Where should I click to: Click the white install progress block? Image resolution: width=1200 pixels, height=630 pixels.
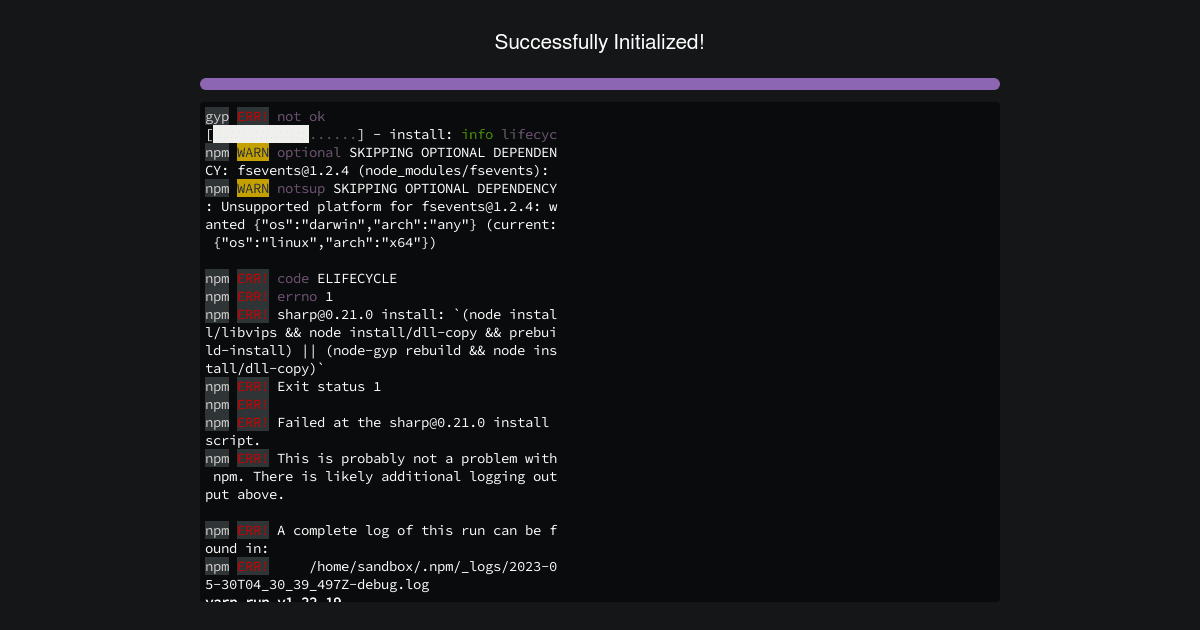pyautogui.click(x=261, y=134)
